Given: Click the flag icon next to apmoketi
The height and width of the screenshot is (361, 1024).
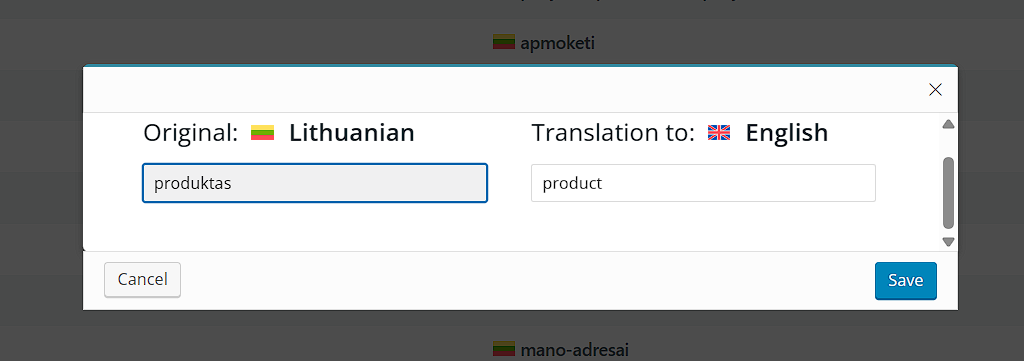Looking at the screenshot, I should point(504,42).
